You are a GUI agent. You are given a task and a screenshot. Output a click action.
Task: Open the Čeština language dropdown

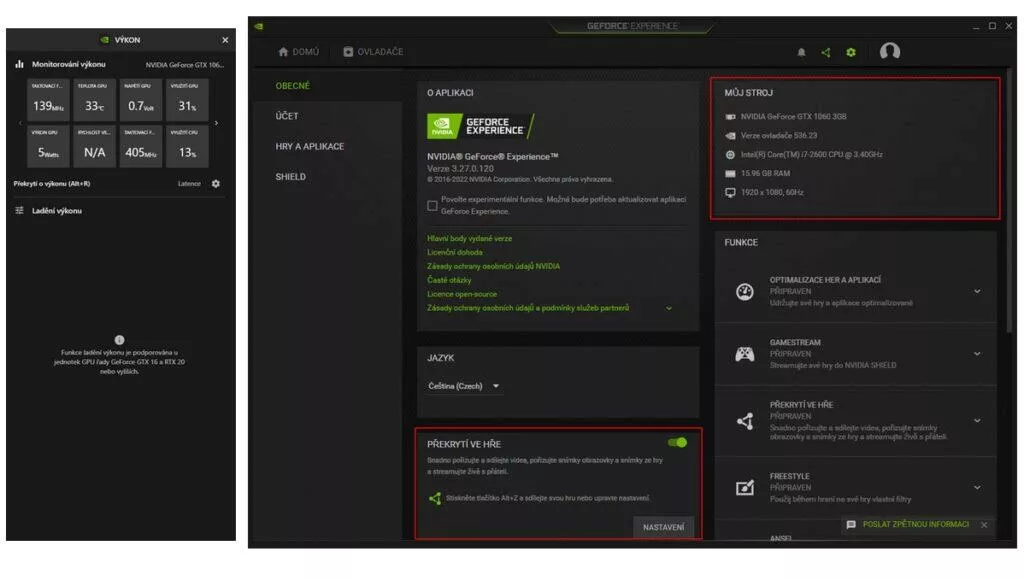tap(464, 386)
